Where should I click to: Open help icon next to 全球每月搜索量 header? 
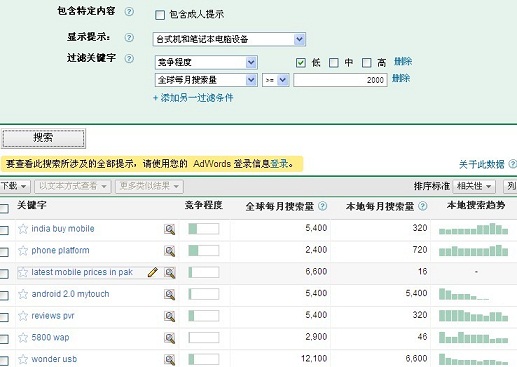tap(322, 206)
